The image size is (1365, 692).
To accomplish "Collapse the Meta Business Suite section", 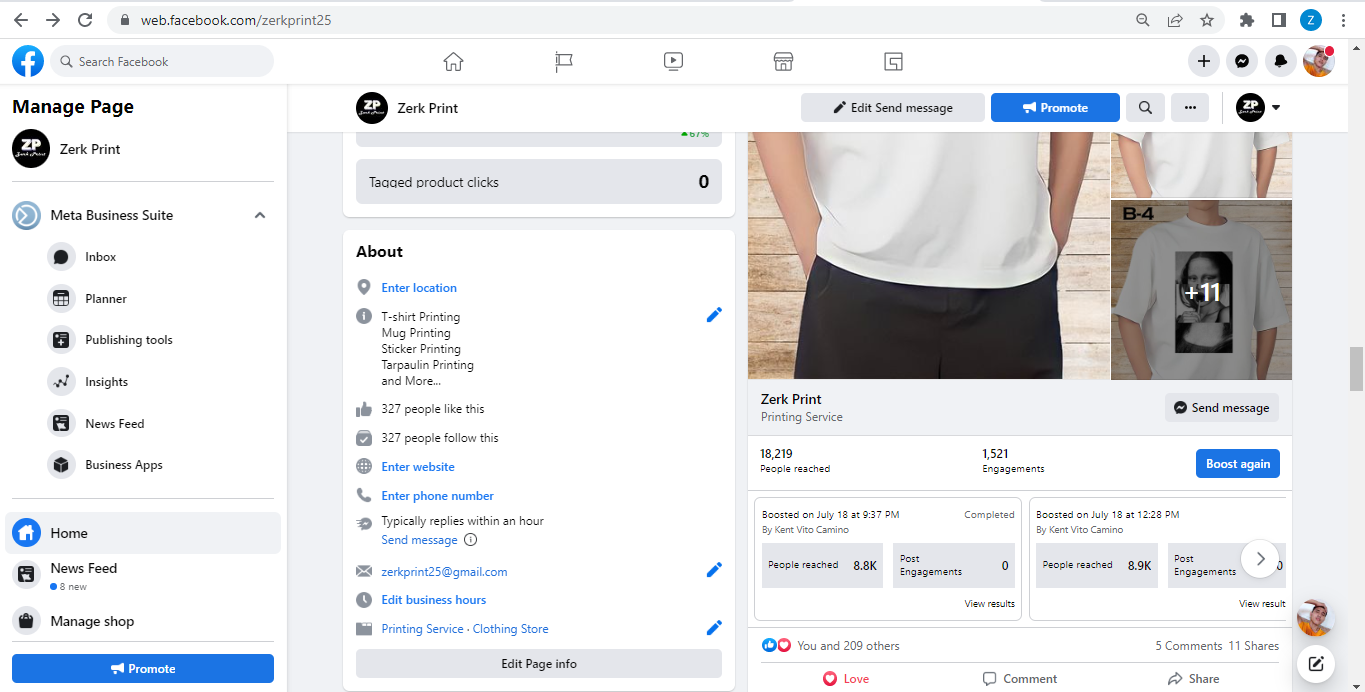I will coord(260,215).
